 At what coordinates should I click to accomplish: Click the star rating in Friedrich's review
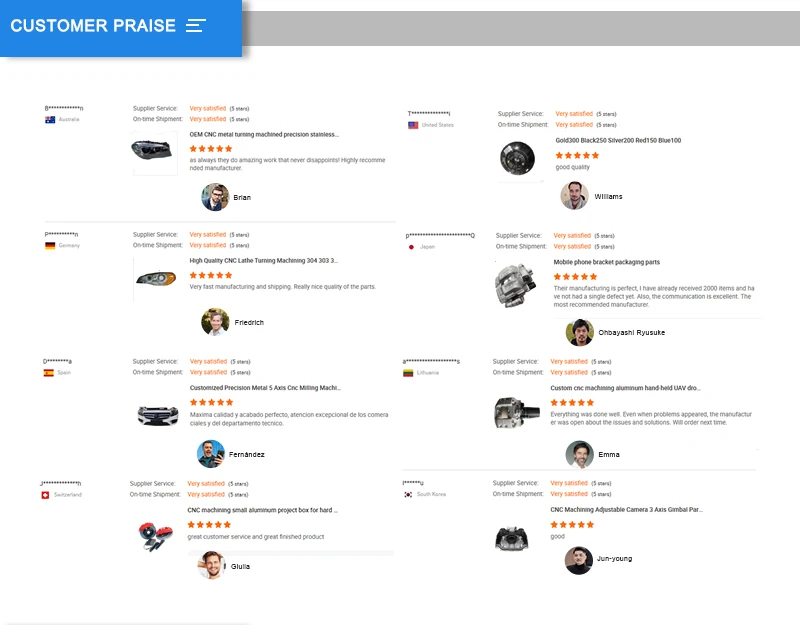(x=211, y=275)
